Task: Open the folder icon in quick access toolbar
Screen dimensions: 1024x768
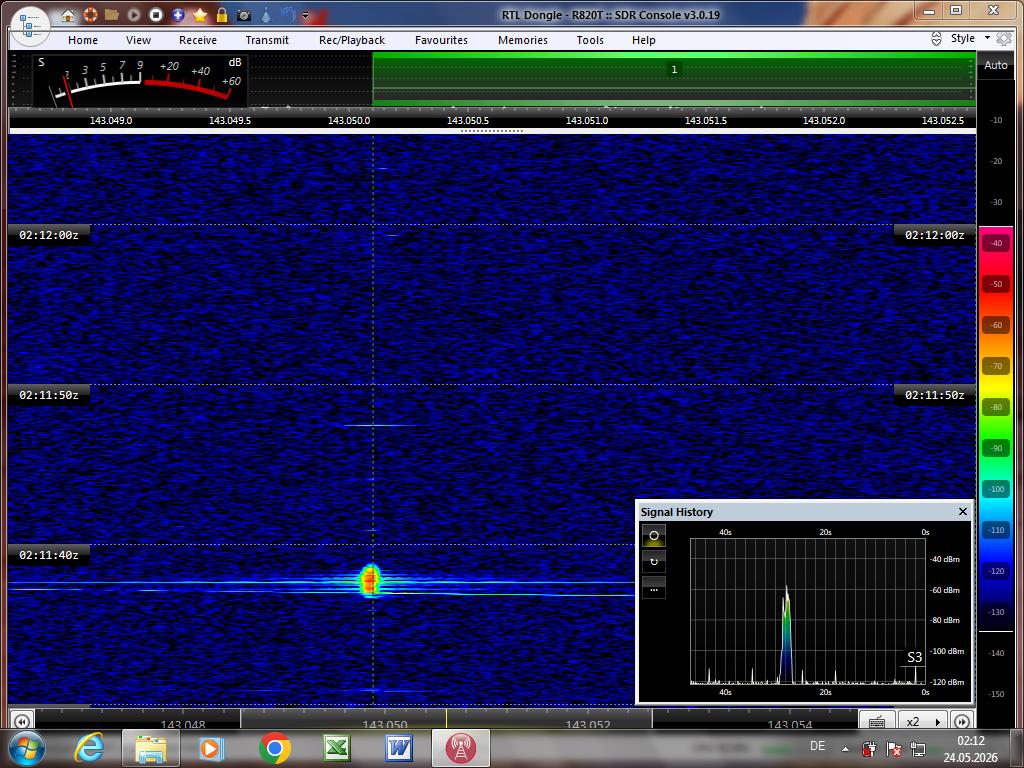Action: point(112,14)
